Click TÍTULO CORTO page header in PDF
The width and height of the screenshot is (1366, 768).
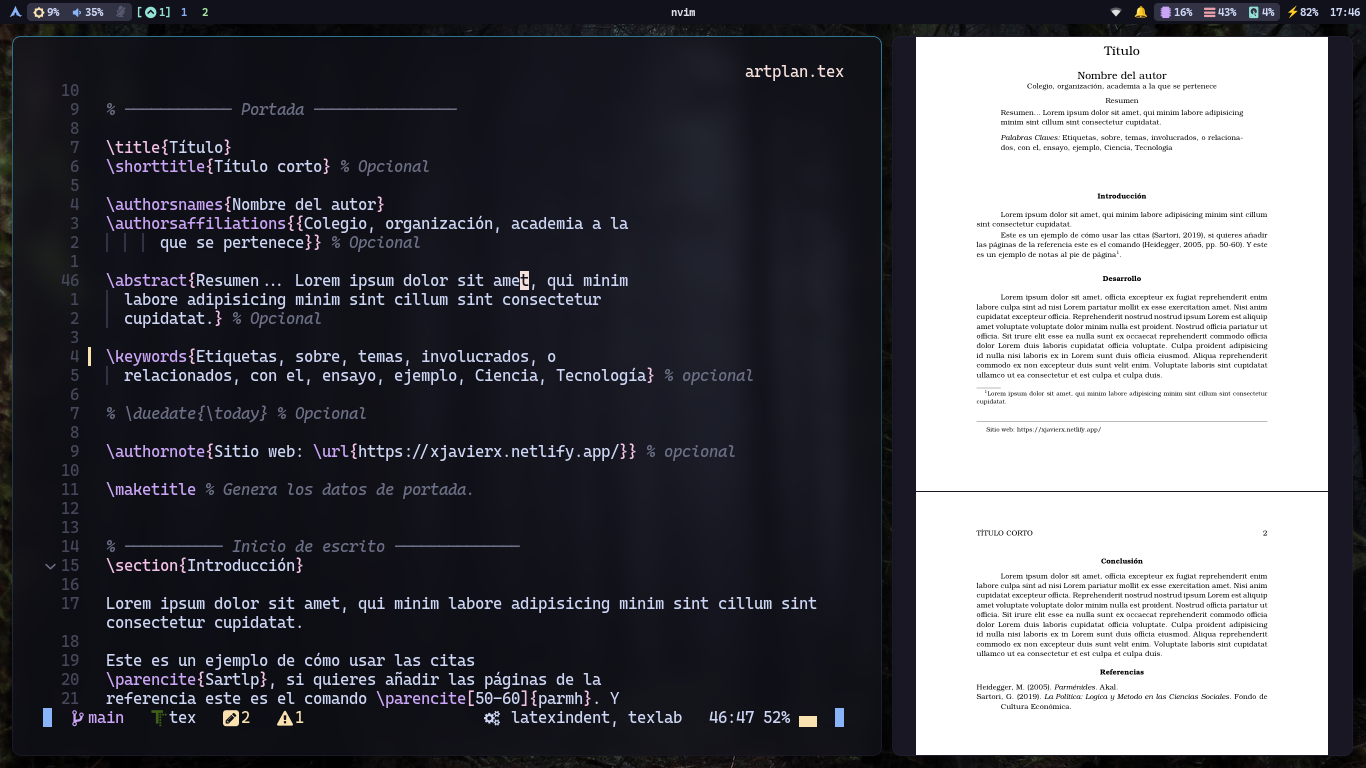(1004, 533)
